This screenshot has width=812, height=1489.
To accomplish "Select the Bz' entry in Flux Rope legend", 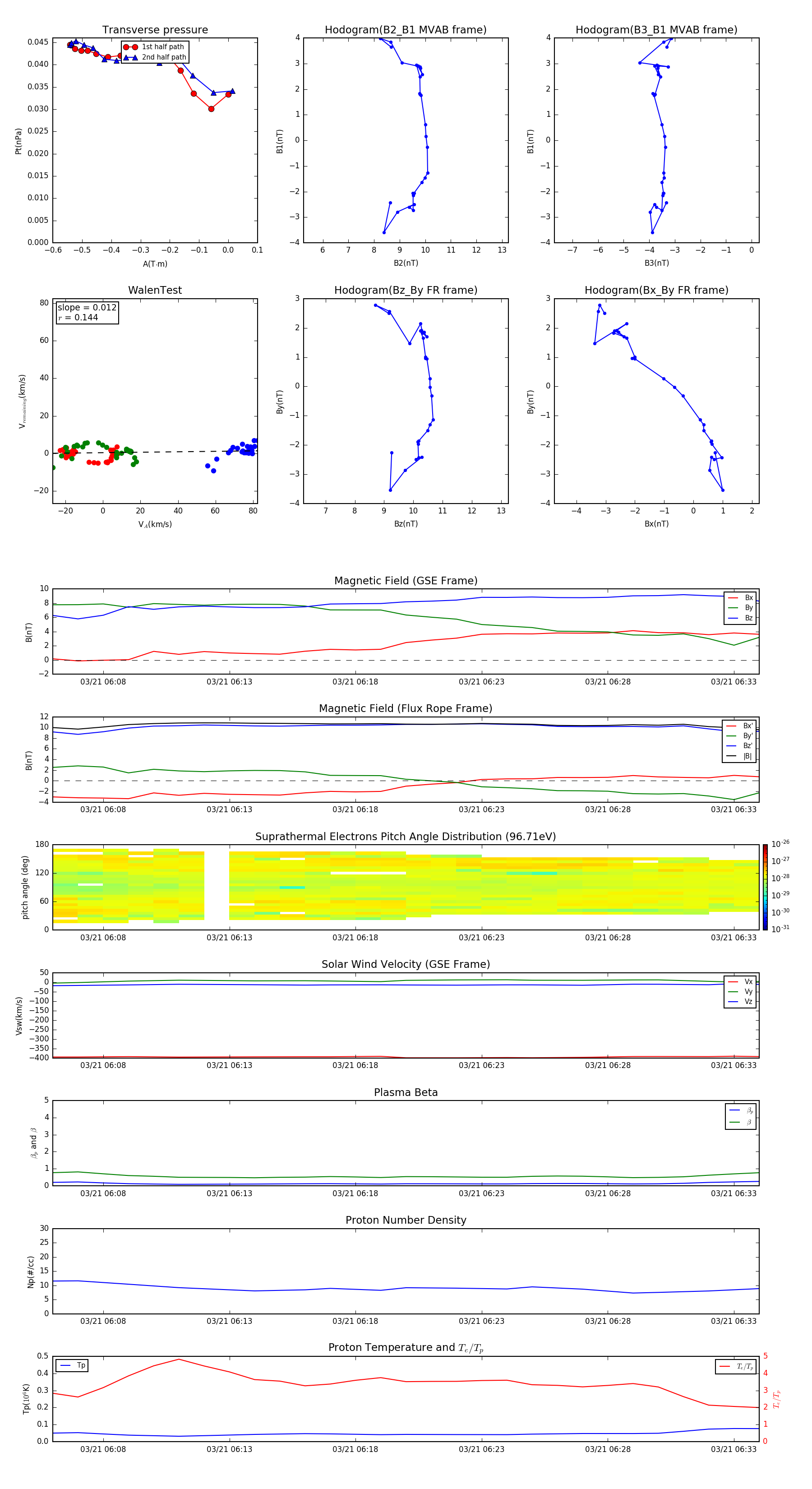I will coord(740,746).
